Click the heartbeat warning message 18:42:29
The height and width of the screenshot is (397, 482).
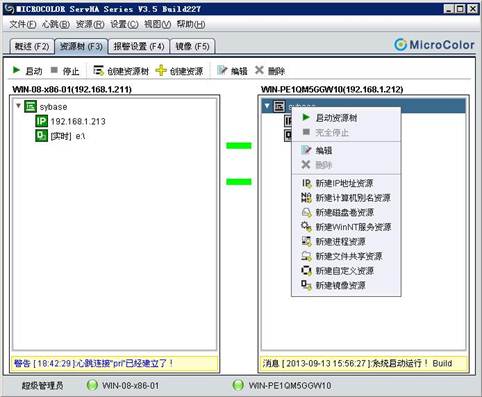point(94,363)
